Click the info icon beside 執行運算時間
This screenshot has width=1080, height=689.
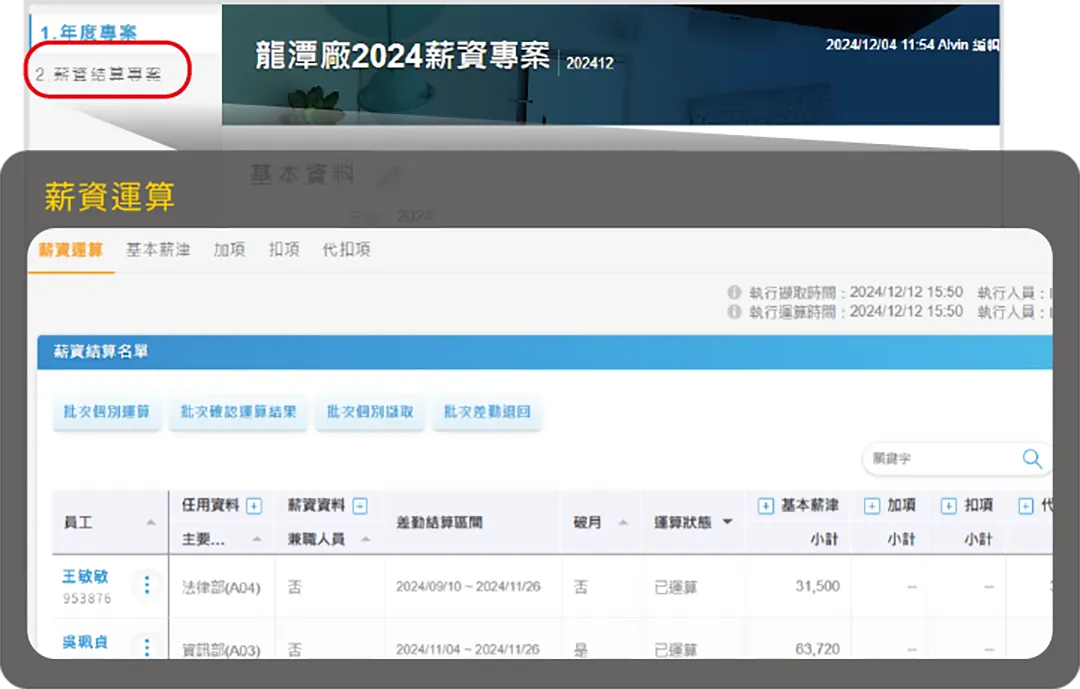pos(733,310)
